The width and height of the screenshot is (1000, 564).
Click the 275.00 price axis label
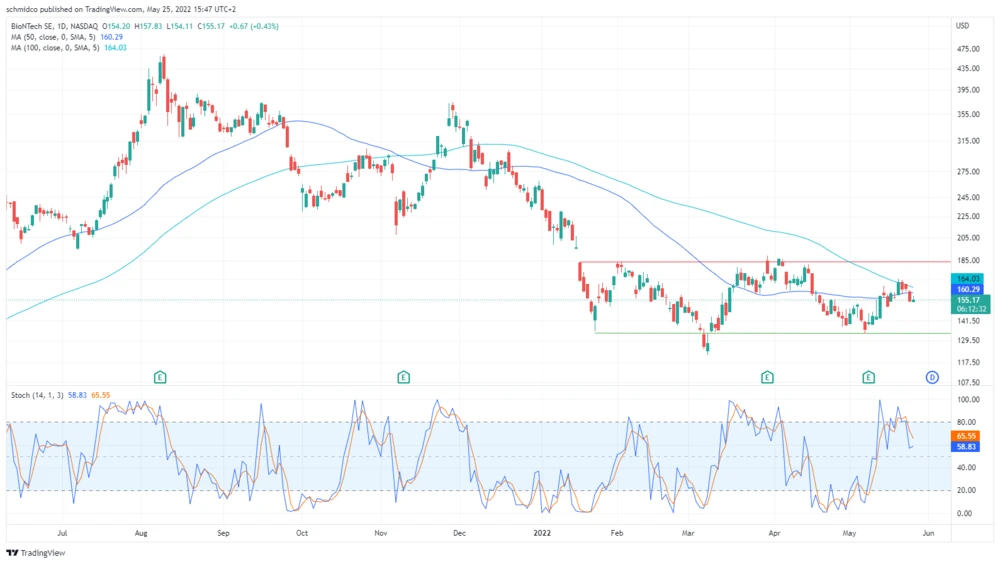968,172
